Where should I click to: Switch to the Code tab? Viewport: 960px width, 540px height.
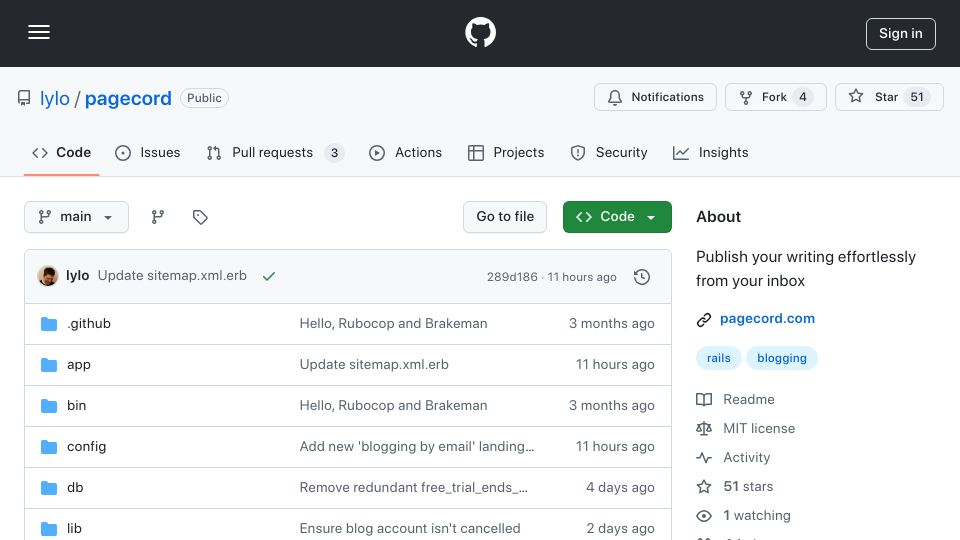click(x=61, y=152)
